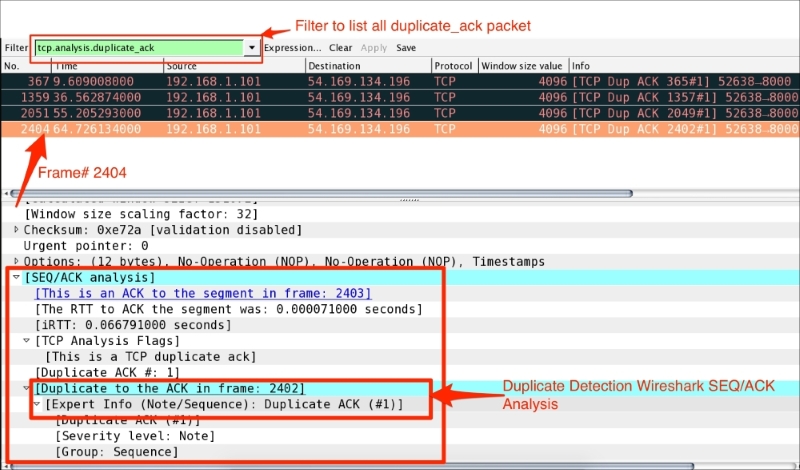800x470 pixels.
Task: Sort by the Source column header
Action: pyautogui.click(x=235, y=66)
